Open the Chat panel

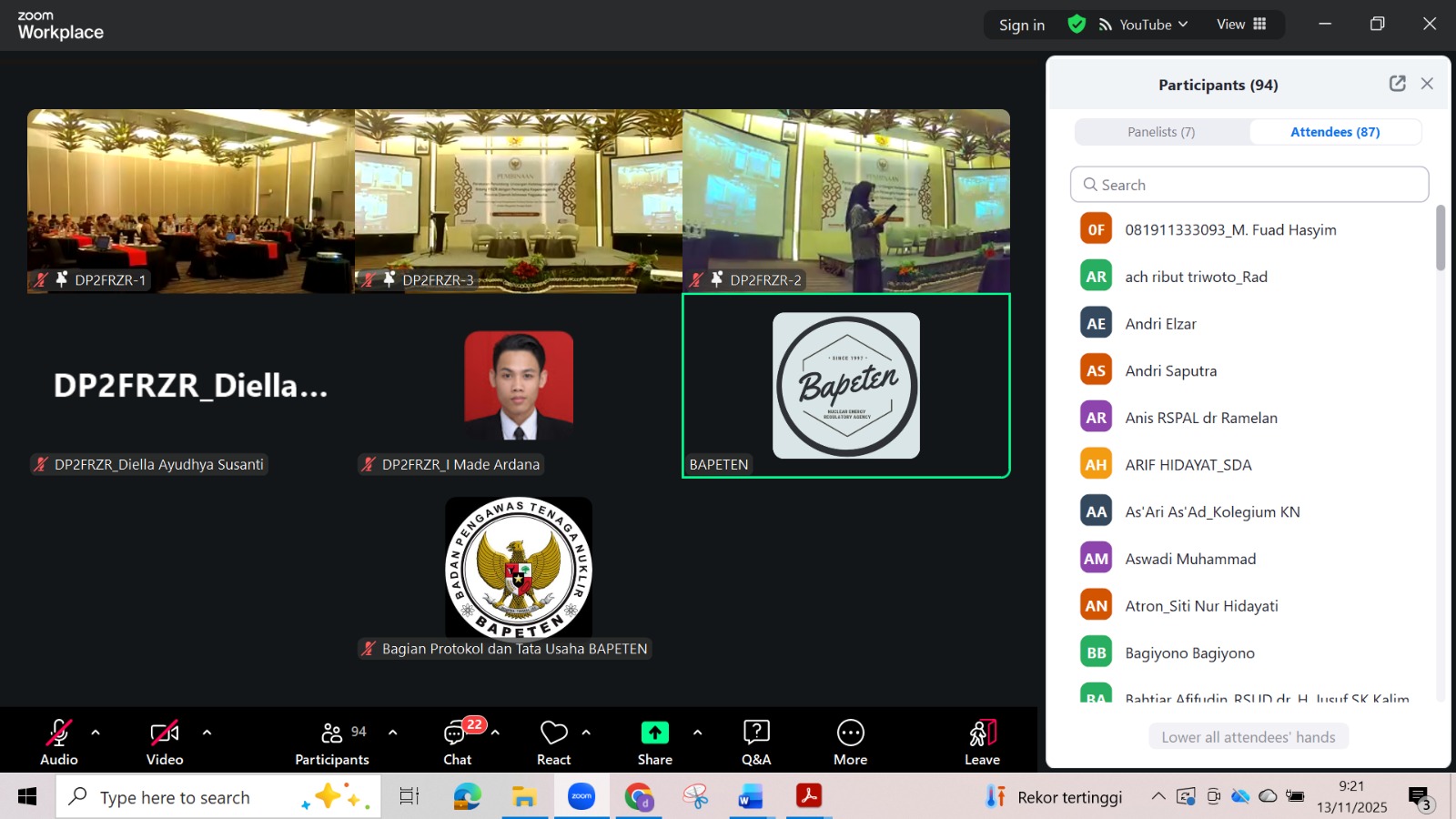click(456, 741)
